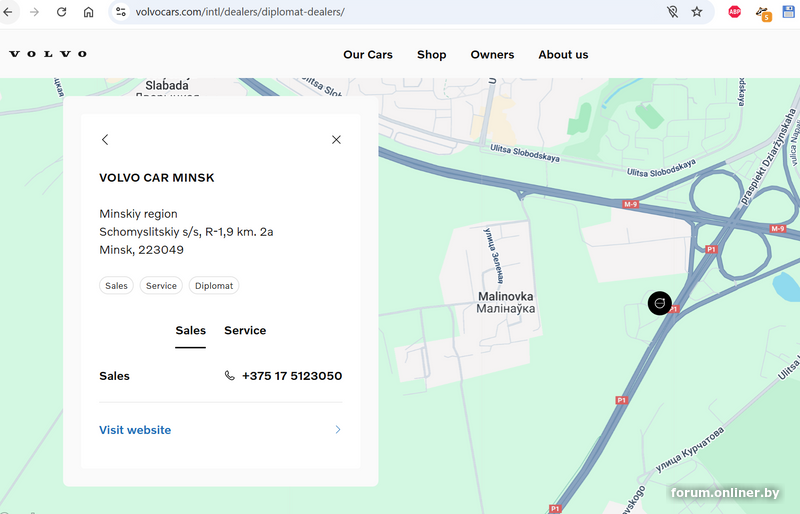Click the Visit website link
The width and height of the screenshot is (800, 514).
tap(135, 430)
